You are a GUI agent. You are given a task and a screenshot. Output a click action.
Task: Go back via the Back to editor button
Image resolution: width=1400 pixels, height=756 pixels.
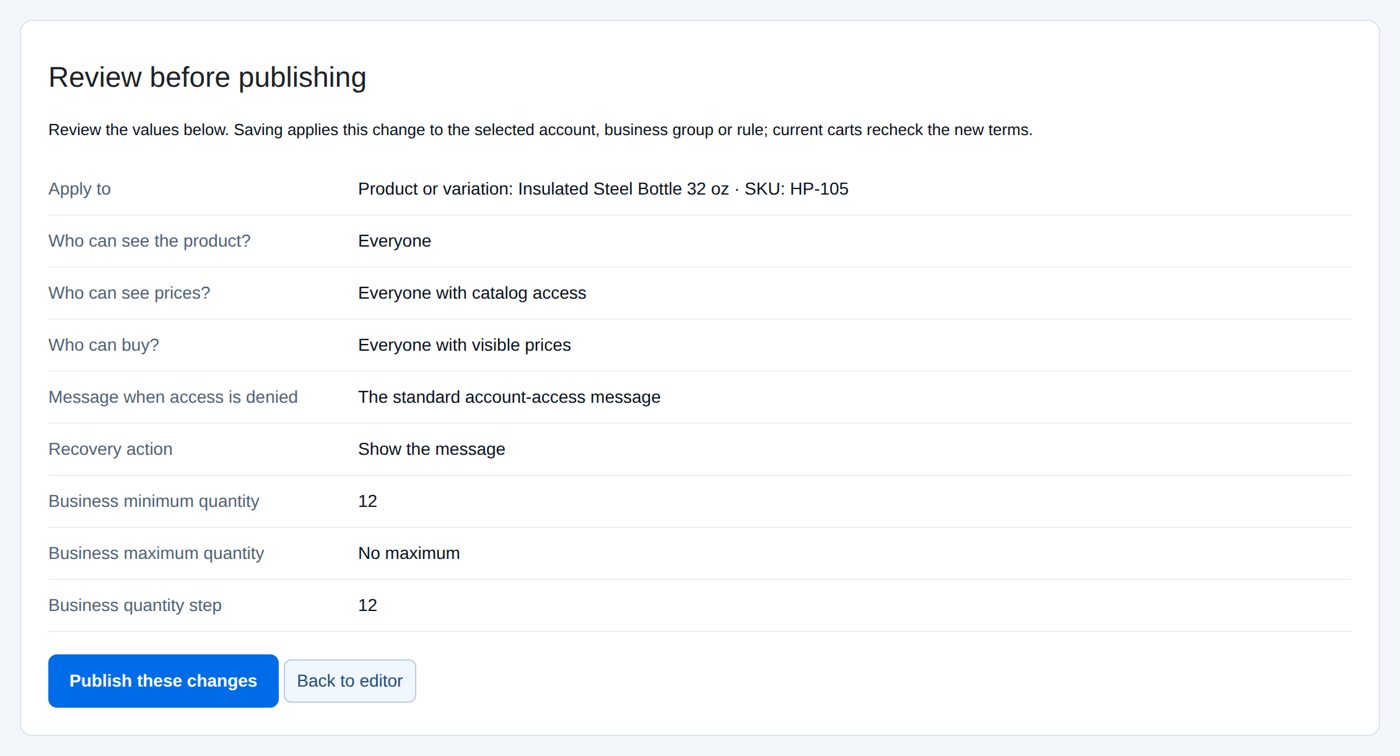tap(350, 681)
